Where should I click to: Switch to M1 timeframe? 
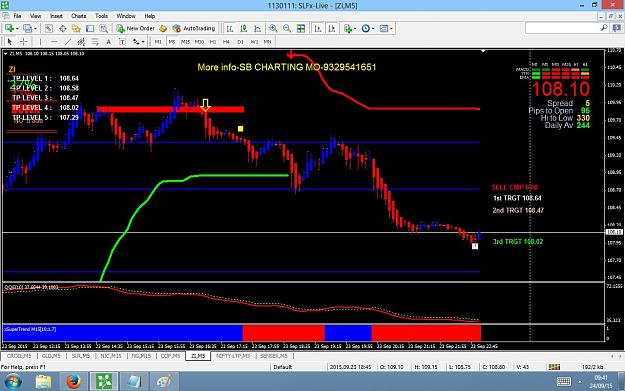click(x=158, y=41)
